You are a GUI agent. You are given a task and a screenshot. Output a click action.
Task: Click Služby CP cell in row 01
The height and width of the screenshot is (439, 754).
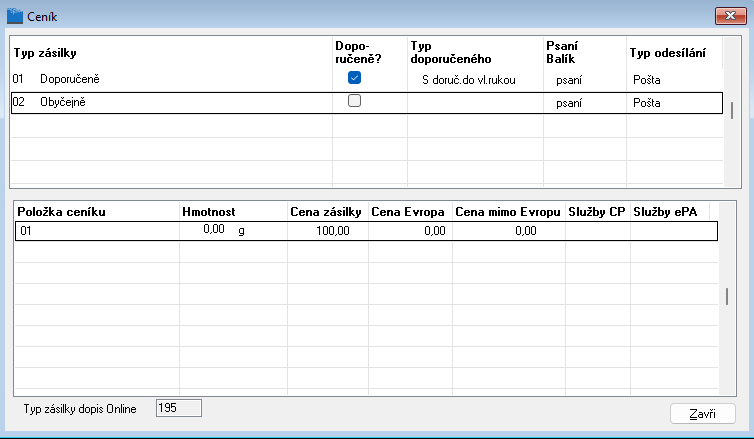pyautogui.click(x=598, y=231)
